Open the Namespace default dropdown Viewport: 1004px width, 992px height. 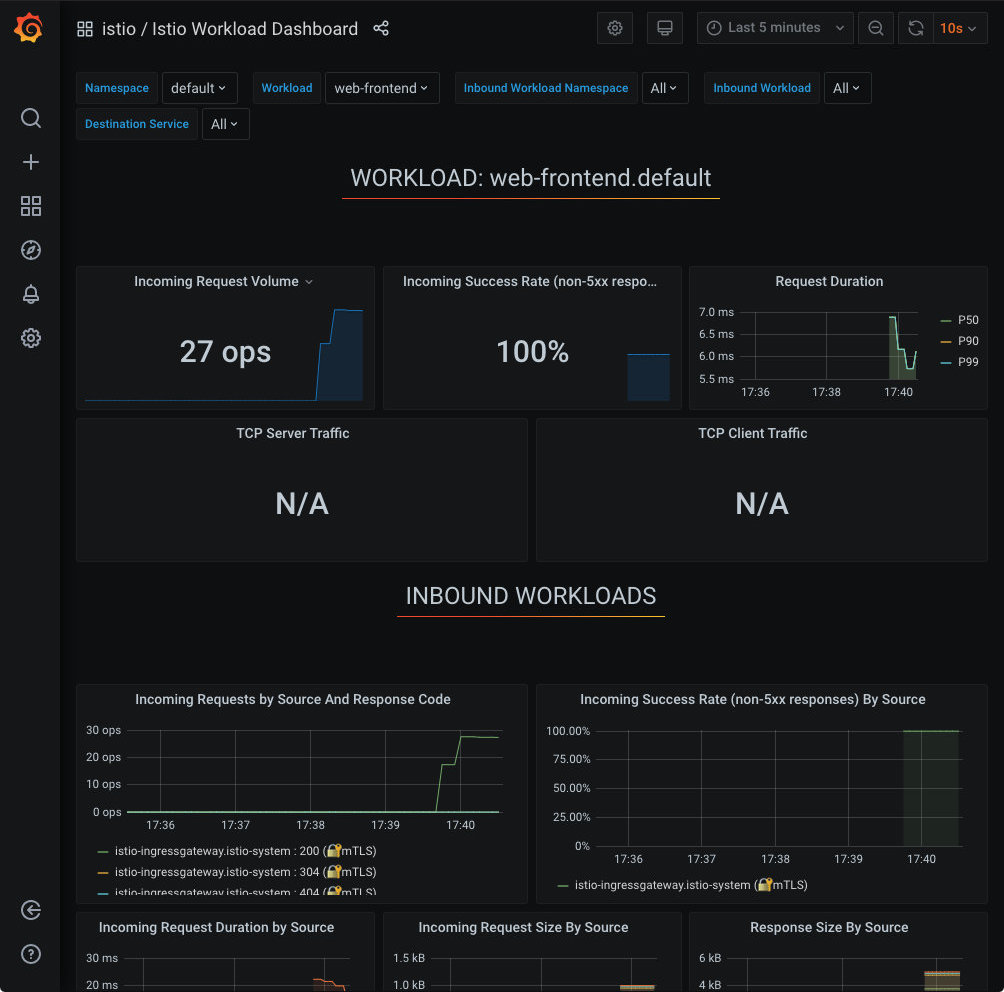tap(199, 88)
